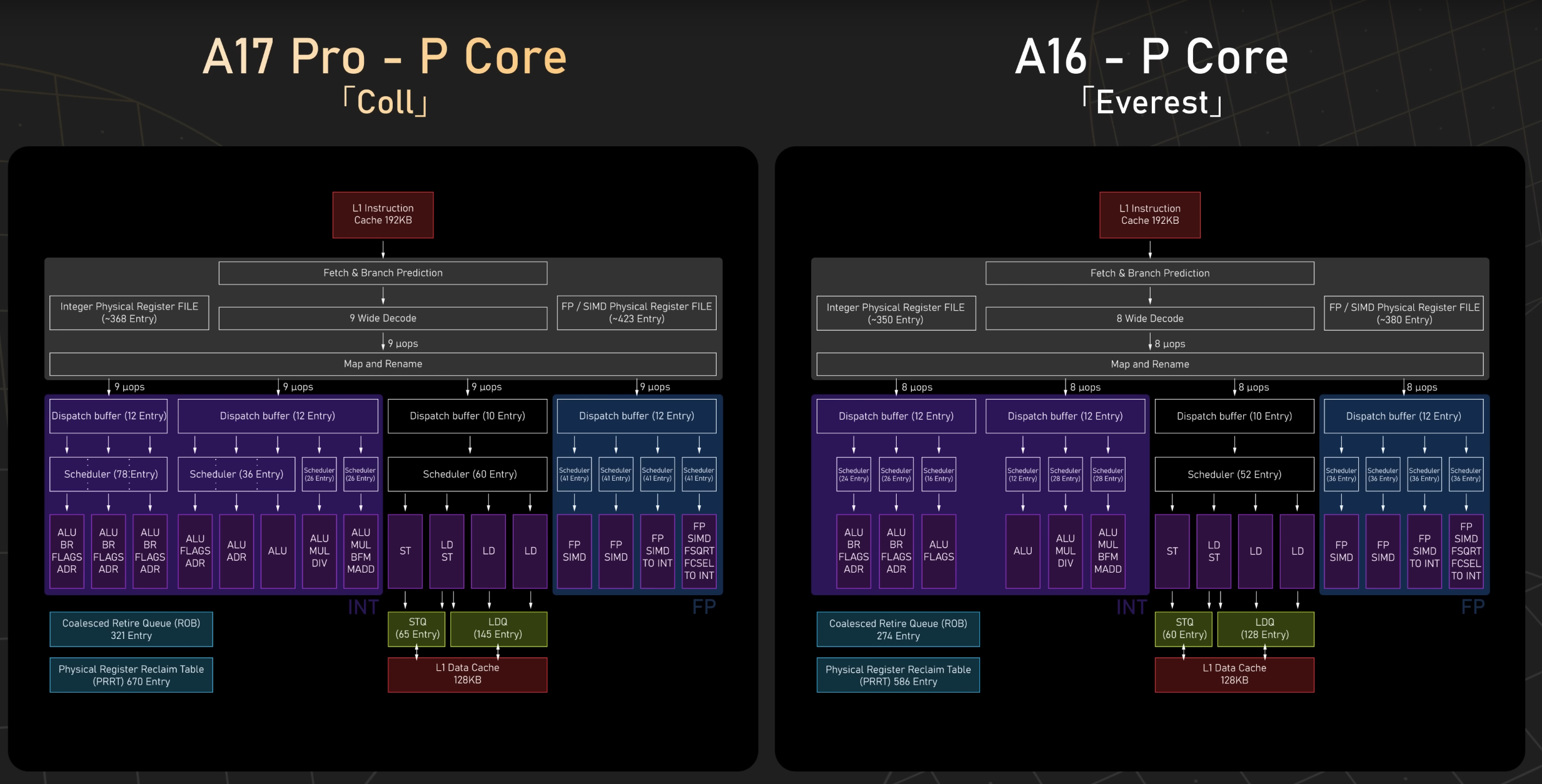Viewport: 1542px width, 784px height.
Task: Click A17 Pro's 'ALU FLAGS ADR' unit without BR
Action: 195,551
